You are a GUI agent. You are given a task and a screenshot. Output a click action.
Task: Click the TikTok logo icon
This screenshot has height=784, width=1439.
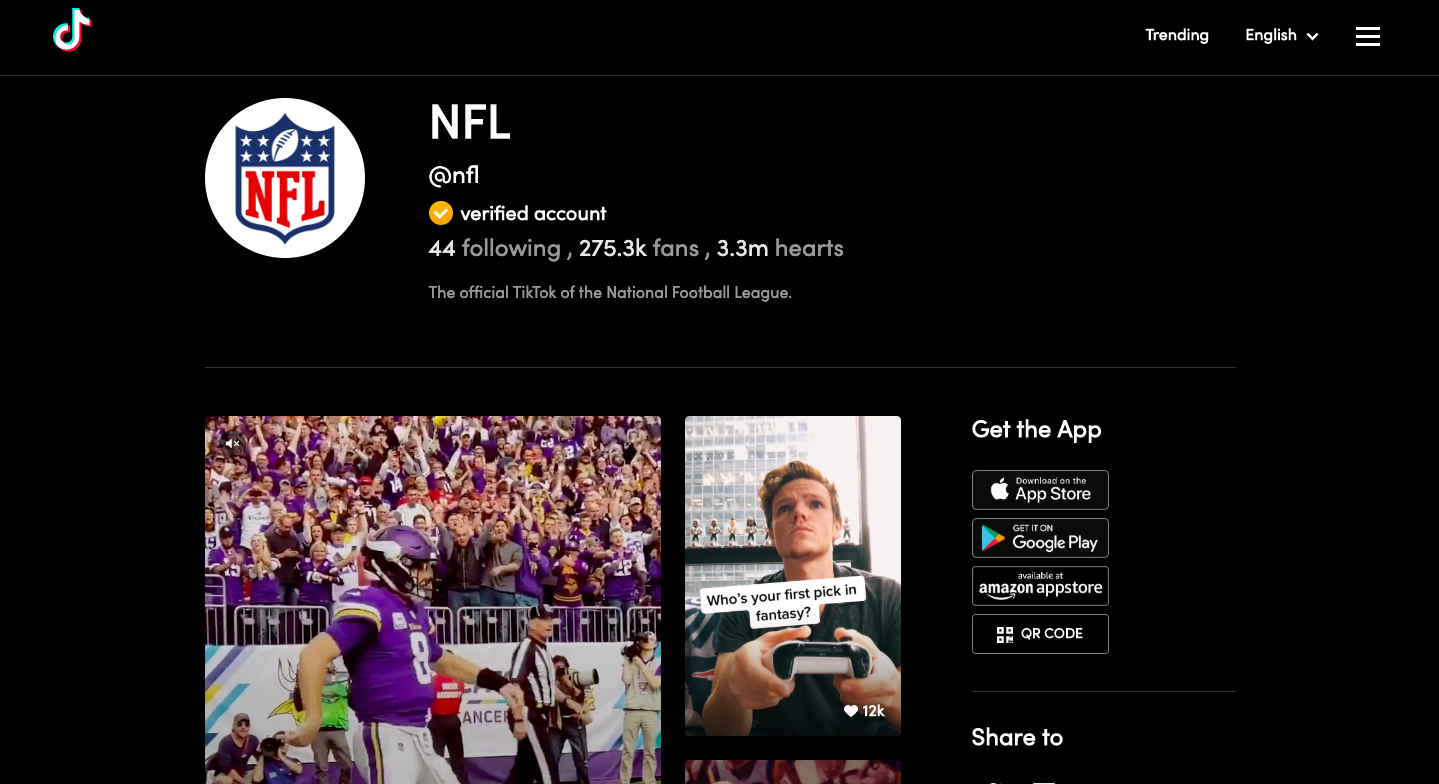tap(72, 31)
